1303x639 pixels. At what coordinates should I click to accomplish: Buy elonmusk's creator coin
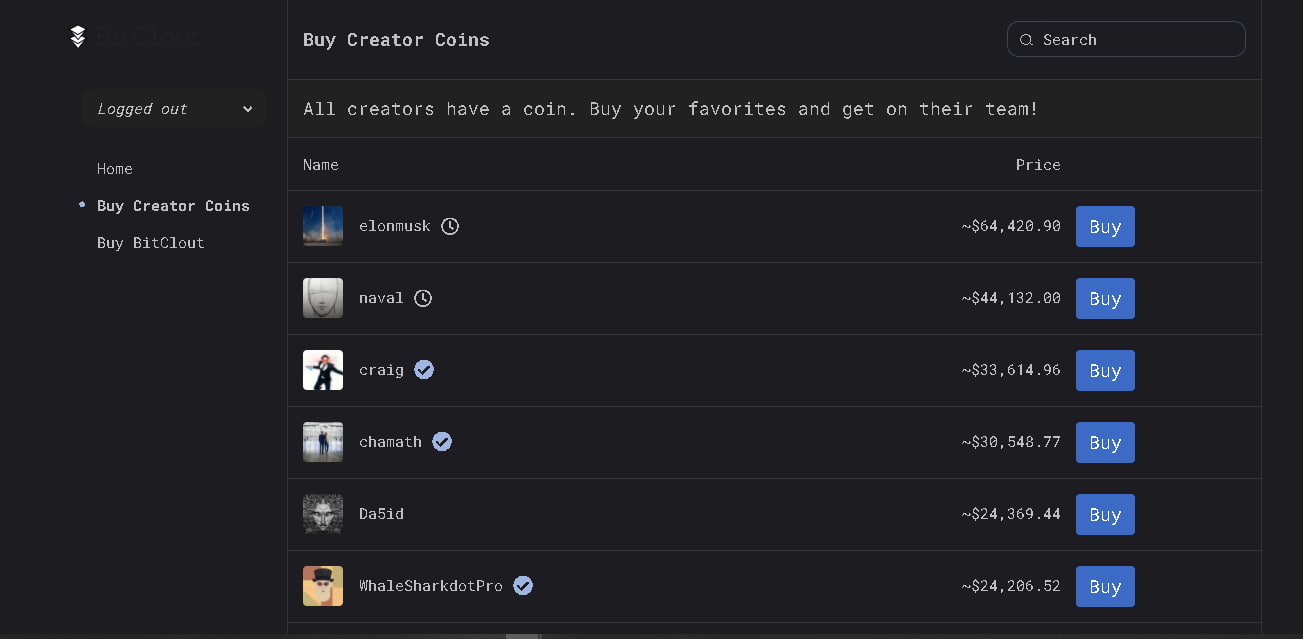pyautogui.click(x=1104, y=226)
